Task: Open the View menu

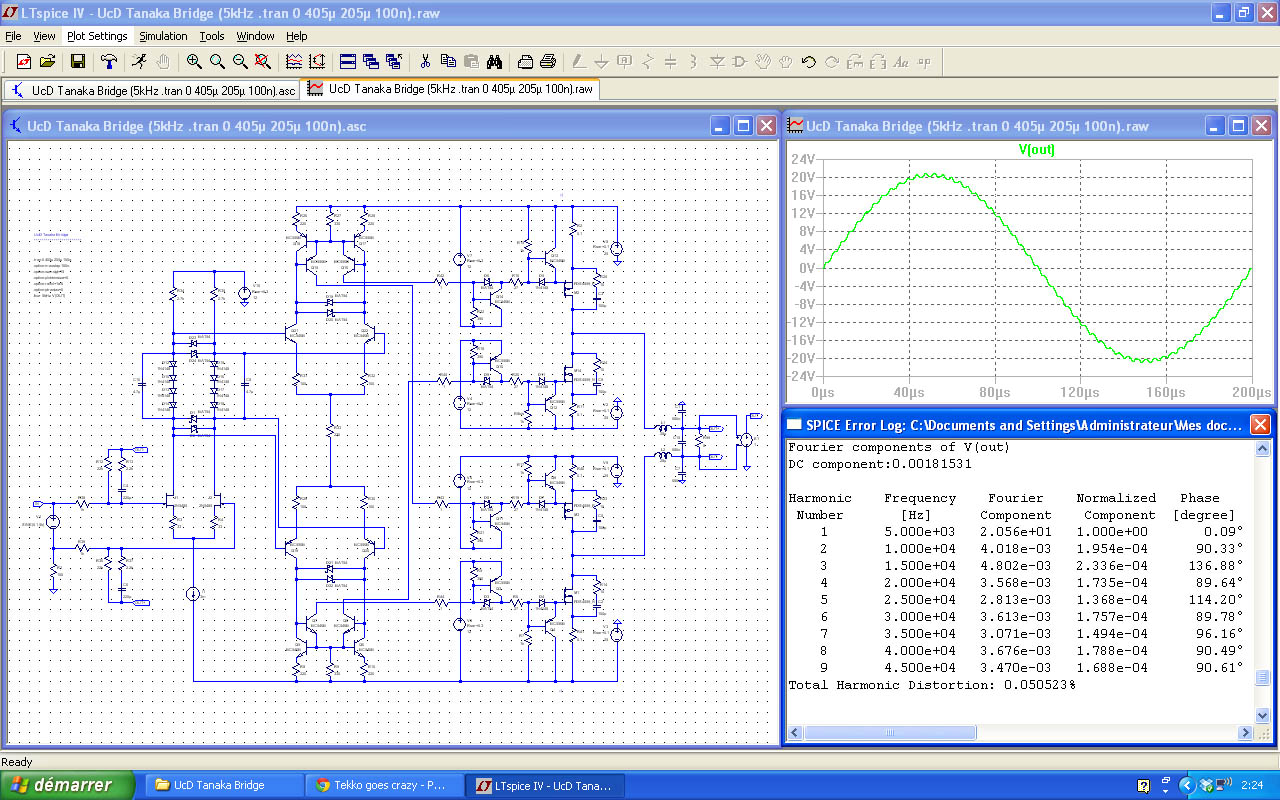Action: click(x=44, y=36)
